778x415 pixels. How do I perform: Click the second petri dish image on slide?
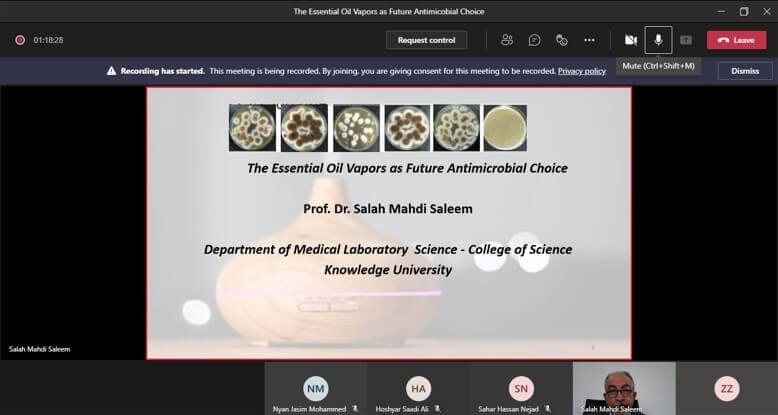pyautogui.click(x=304, y=128)
